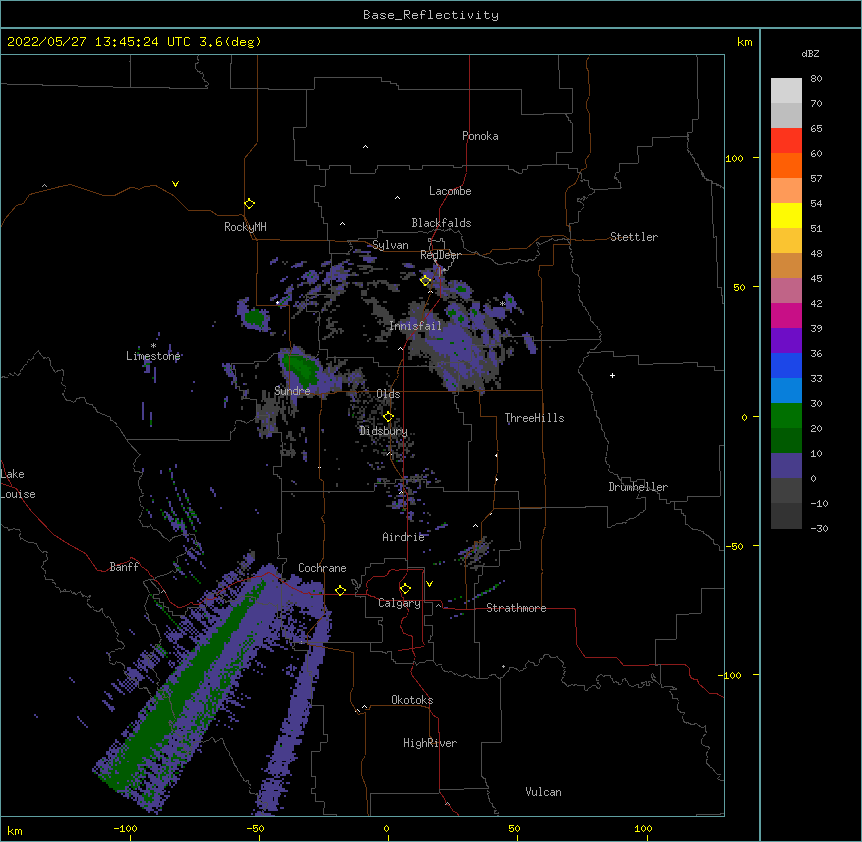Click the asterisk marker above Limestone
Viewport: 862px width, 842px height.
pyautogui.click(x=153, y=346)
